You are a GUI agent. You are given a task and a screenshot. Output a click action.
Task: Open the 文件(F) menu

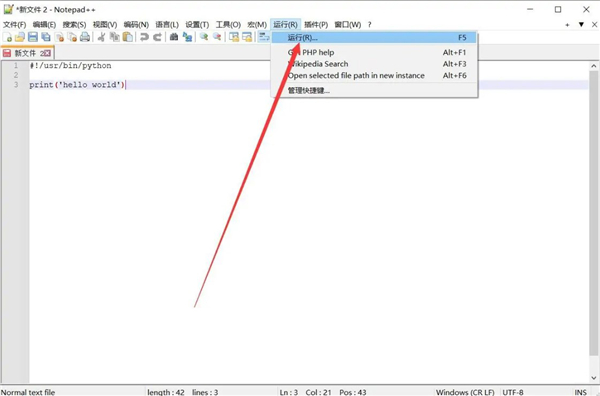[15, 24]
